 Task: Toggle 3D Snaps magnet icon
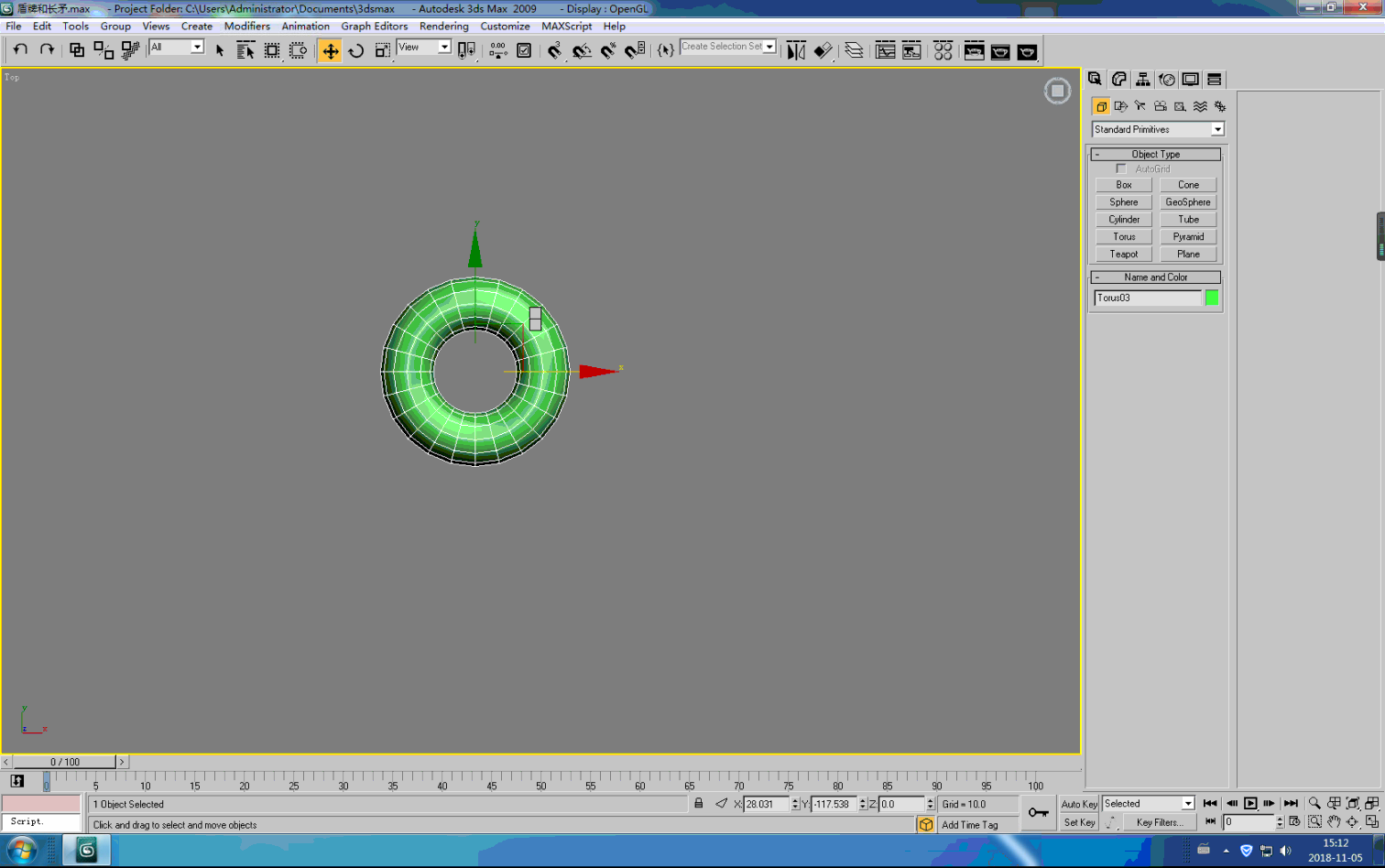pyautogui.click(x=555, y=50)
